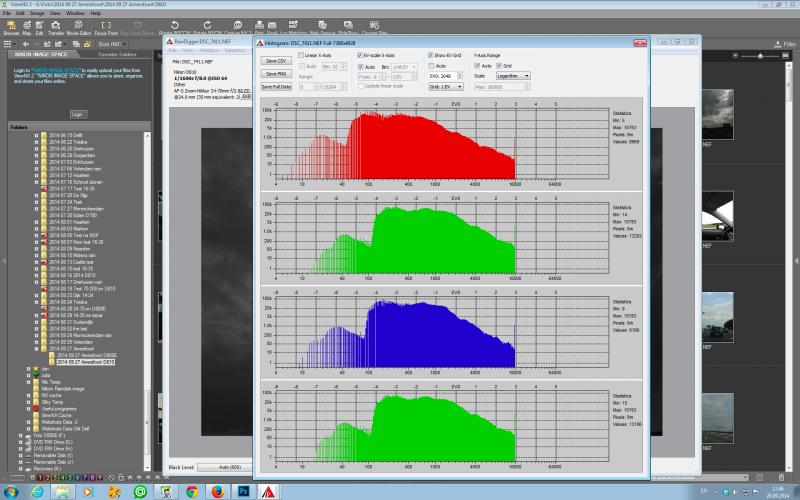
Task: Expand the Useful programms folder
Action: (29, 409)
